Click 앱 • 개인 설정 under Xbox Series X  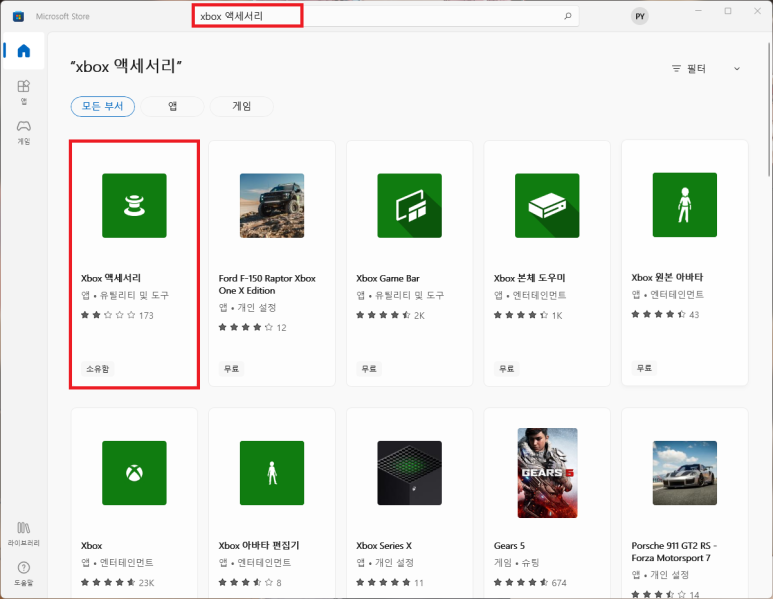click(x=385, y=563)
